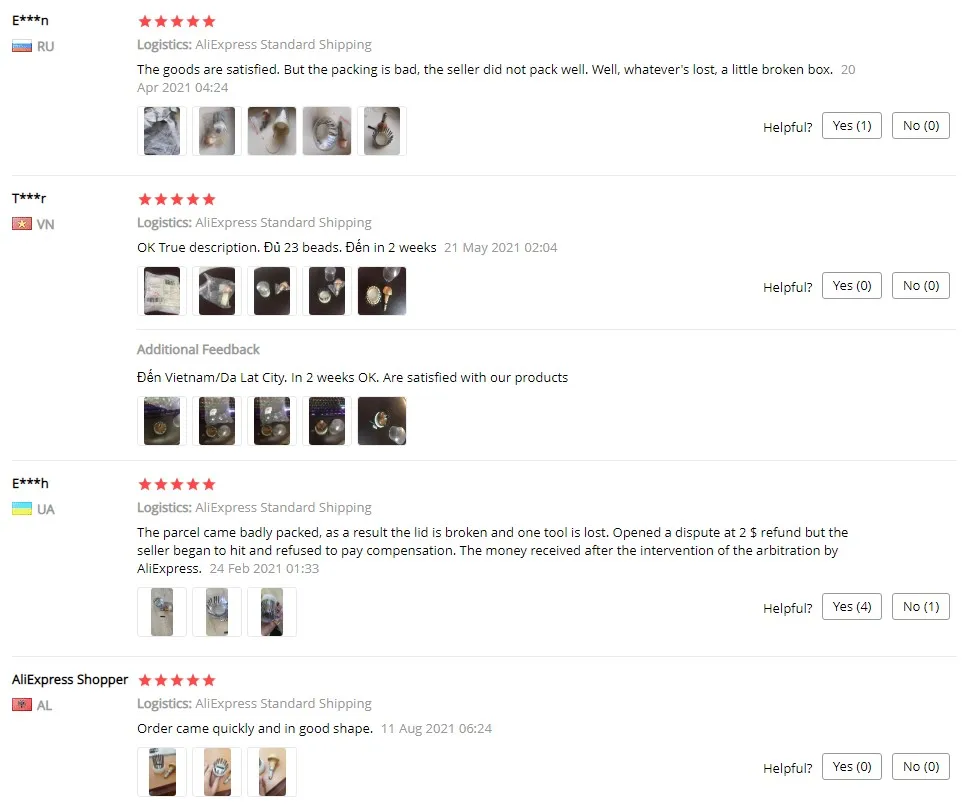Click No (0) on E***n's RU review
The width and height of the screenshot is (967, 809).
click(x=921, y=126)
